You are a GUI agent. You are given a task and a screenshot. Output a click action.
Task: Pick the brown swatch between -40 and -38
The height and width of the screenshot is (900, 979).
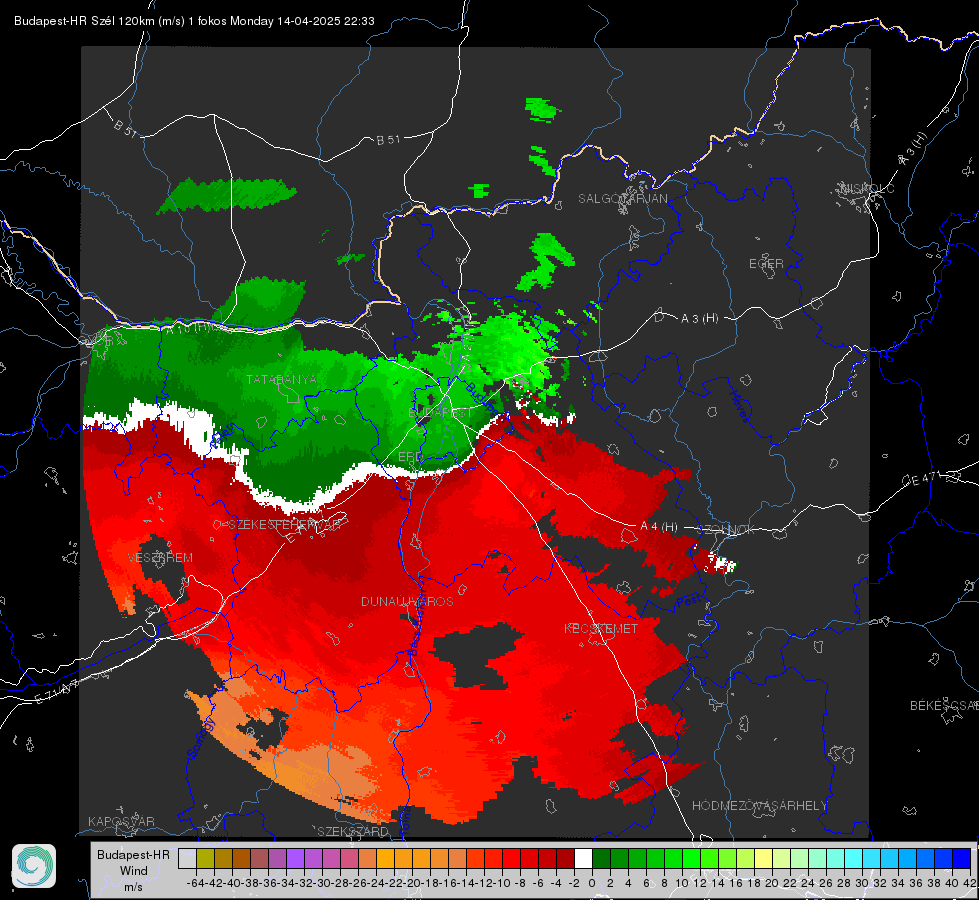pyautogui.click(x=241, y=858)
